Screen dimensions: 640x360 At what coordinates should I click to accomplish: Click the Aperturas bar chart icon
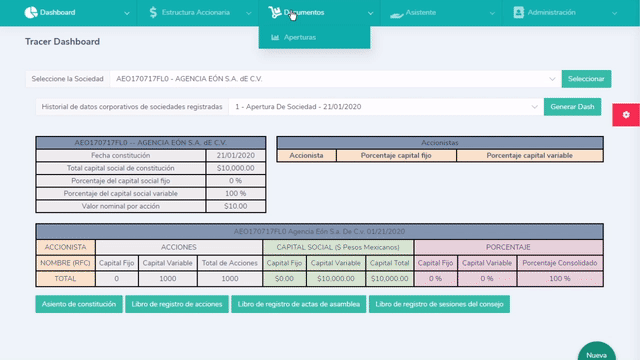(275, 37)
